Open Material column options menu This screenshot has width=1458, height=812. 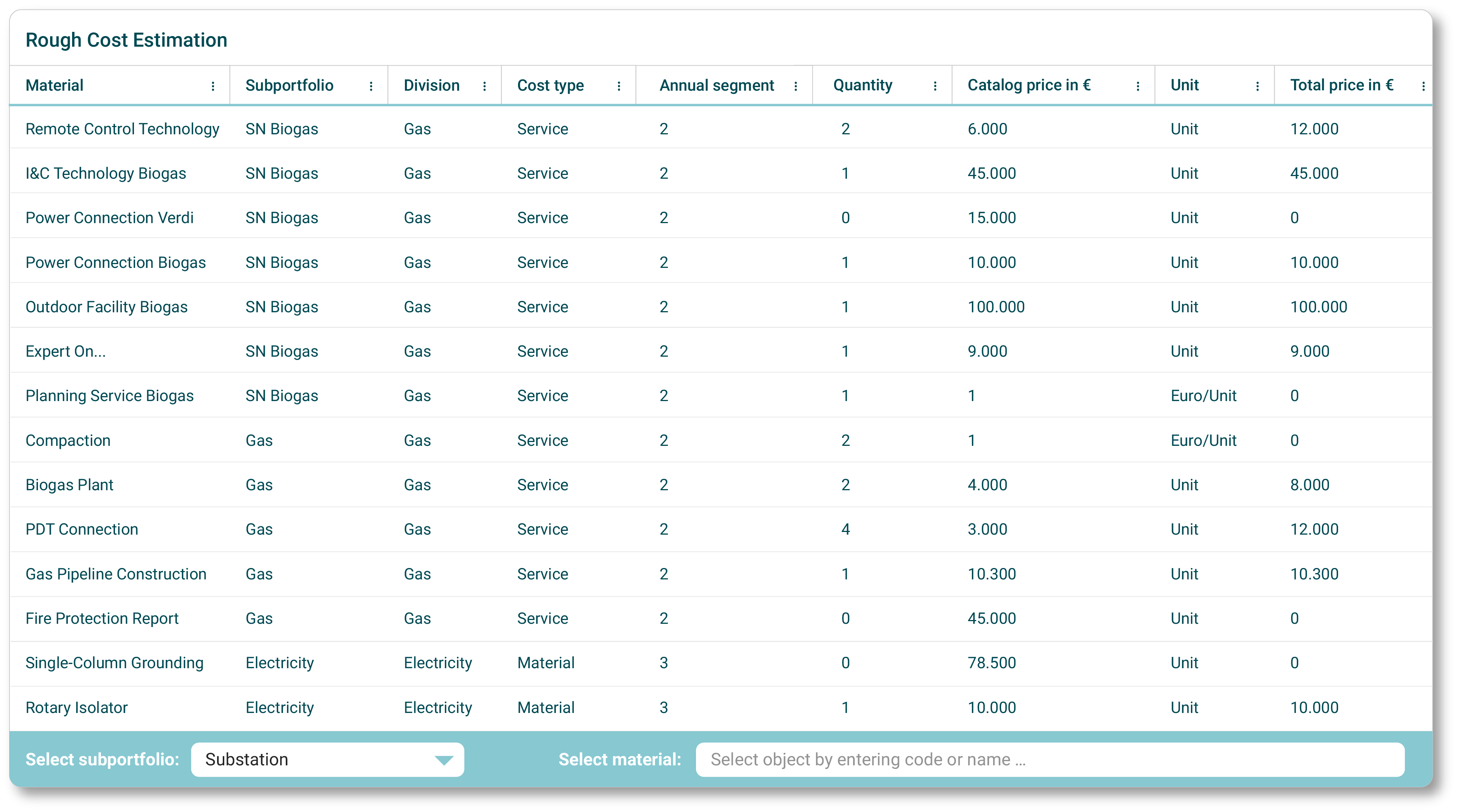click(213, 86)
